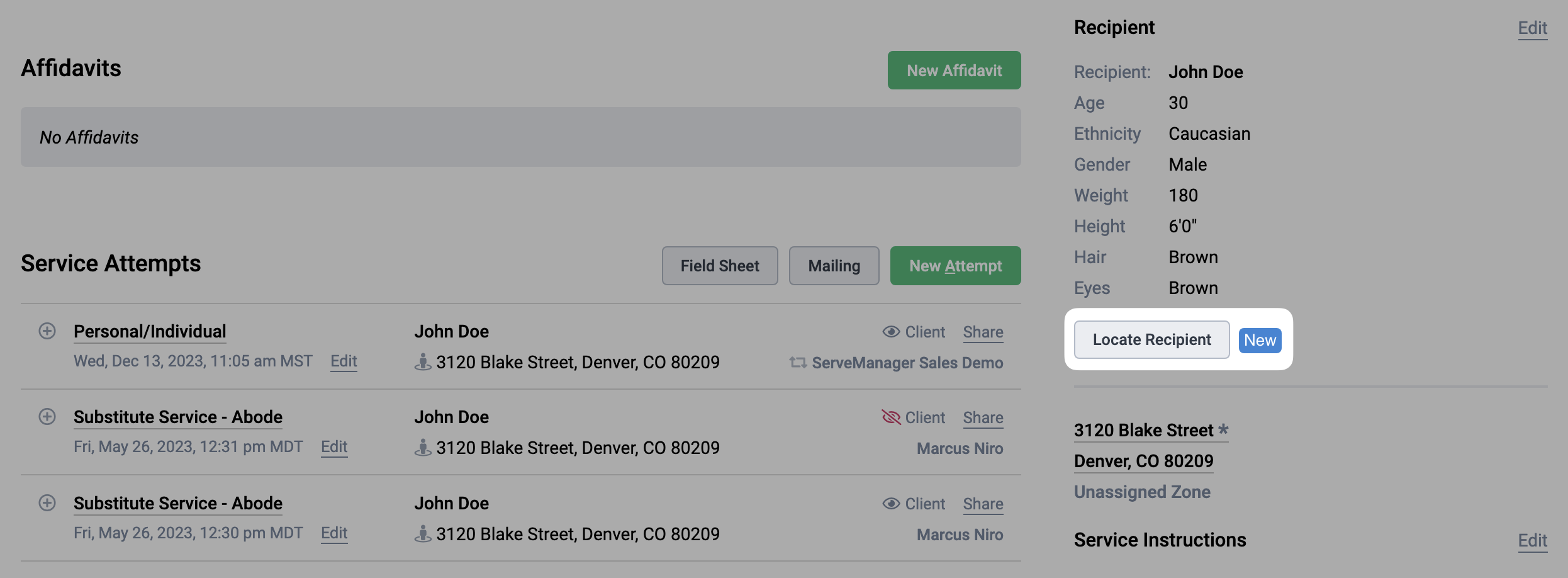The height and width of the screenshot is (578, 1568).
Task: Click the New Affidavit button
Action: click(954, 70)
